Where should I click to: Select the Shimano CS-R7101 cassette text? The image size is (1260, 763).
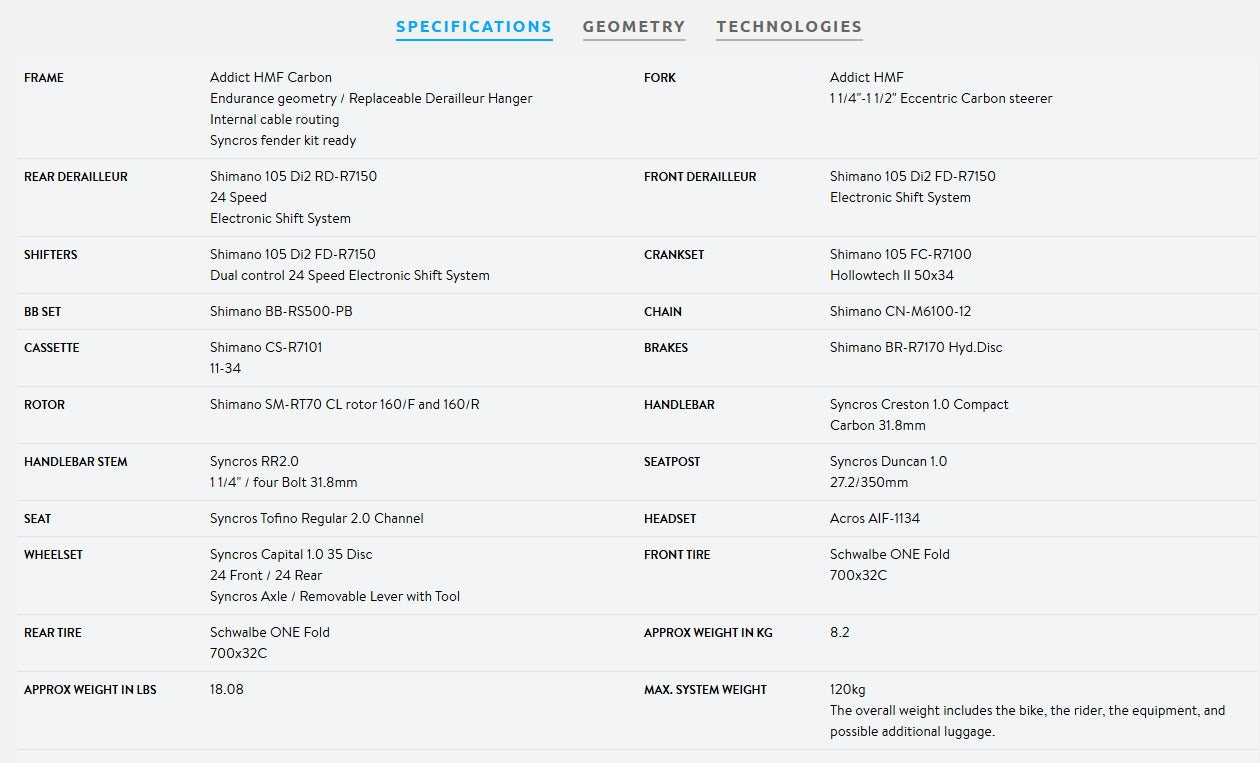(x=266, y=347)
